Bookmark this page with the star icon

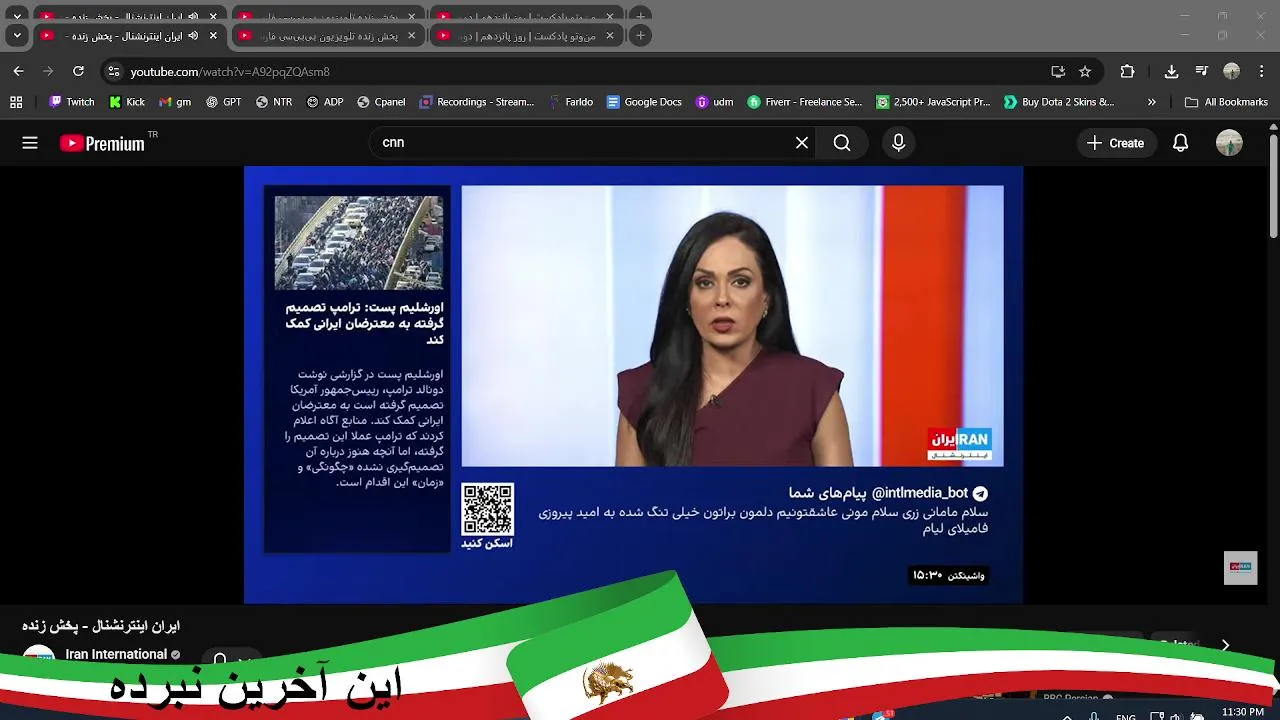[x=1085, y=72]
